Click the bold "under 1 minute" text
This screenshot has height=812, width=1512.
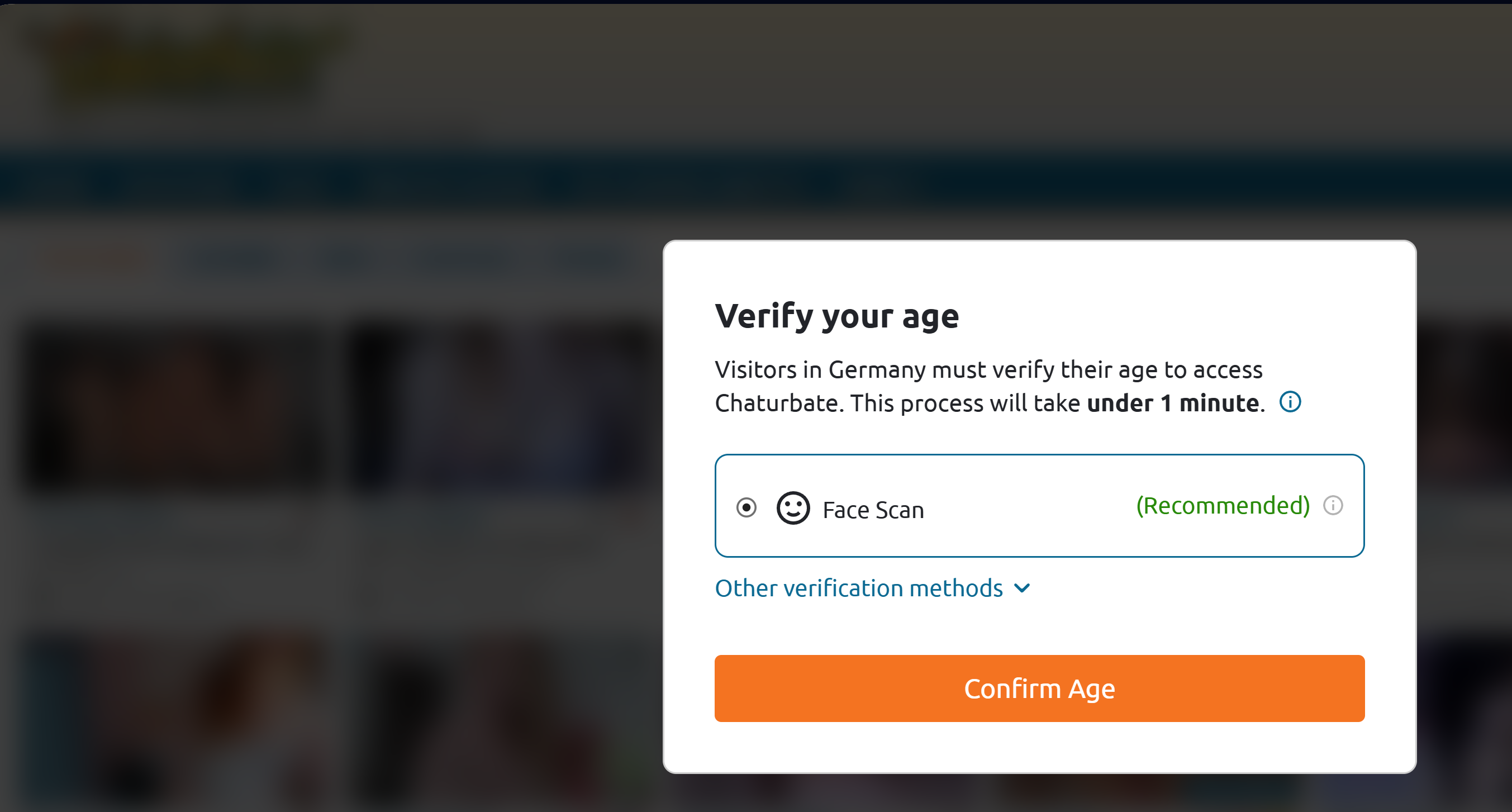[1173, 403]
